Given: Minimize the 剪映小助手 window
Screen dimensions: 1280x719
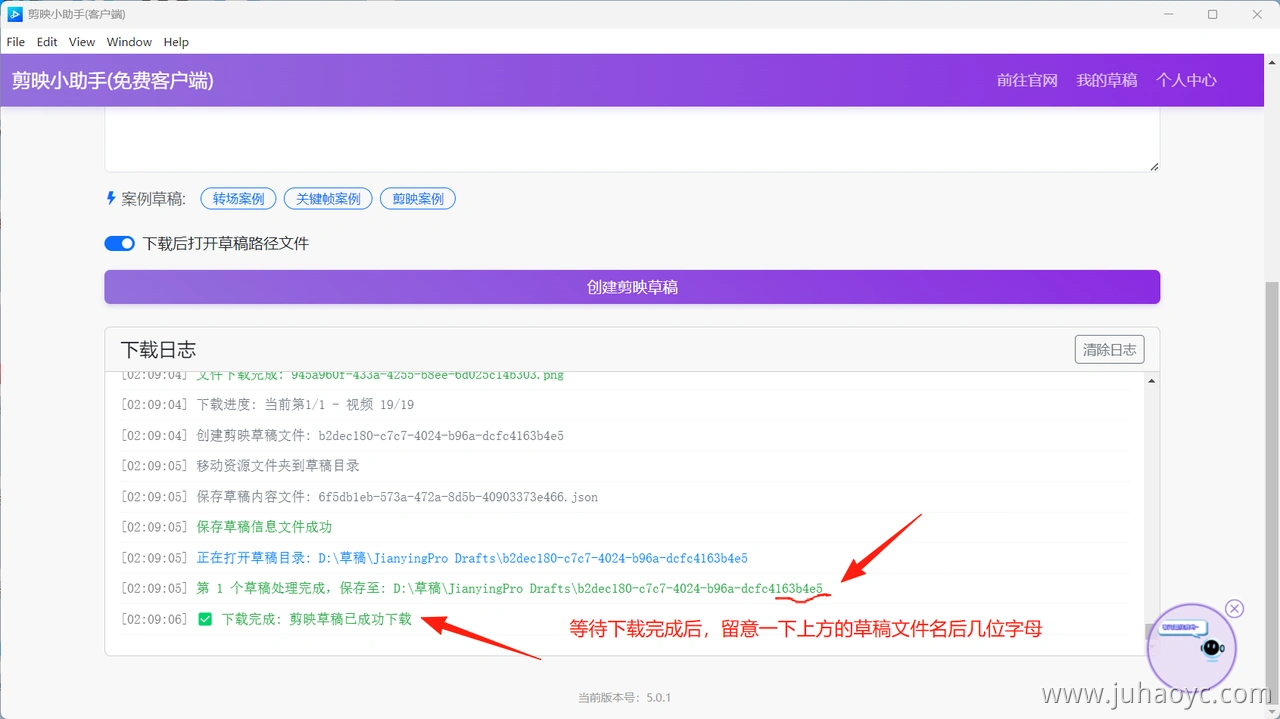Looking at the screenshot, I should pyautogui.click(x=1168, y=14).
